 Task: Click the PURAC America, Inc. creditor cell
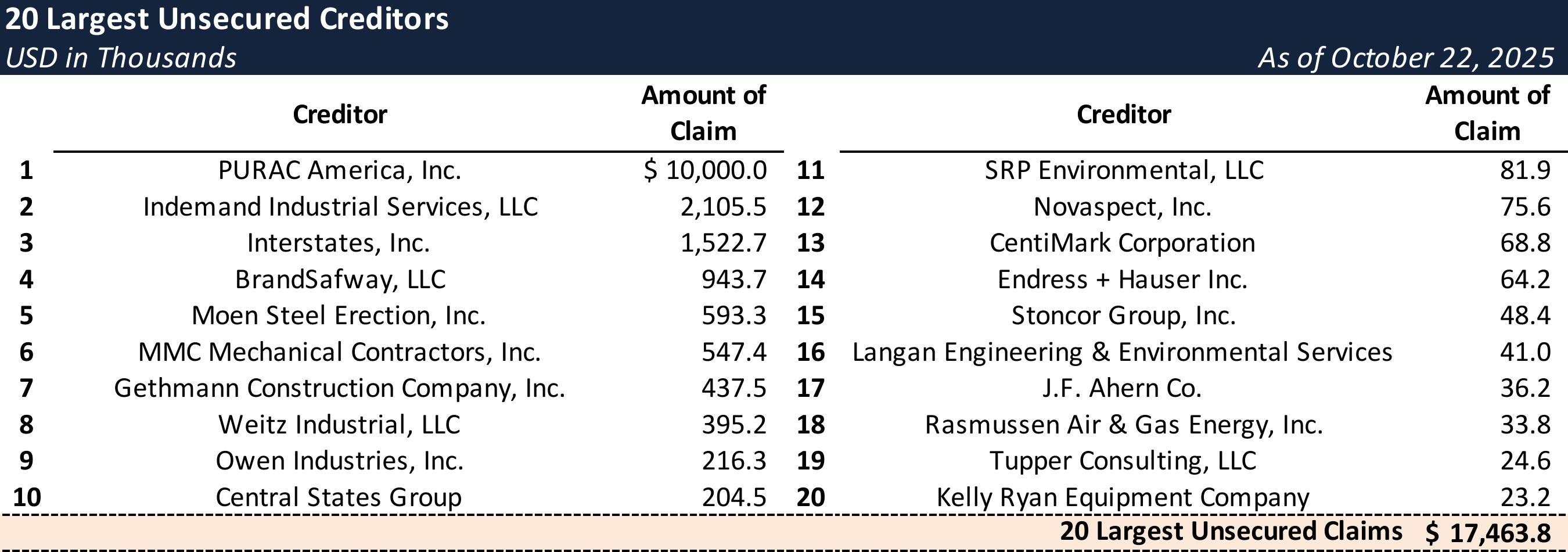[x=340, y=170]
